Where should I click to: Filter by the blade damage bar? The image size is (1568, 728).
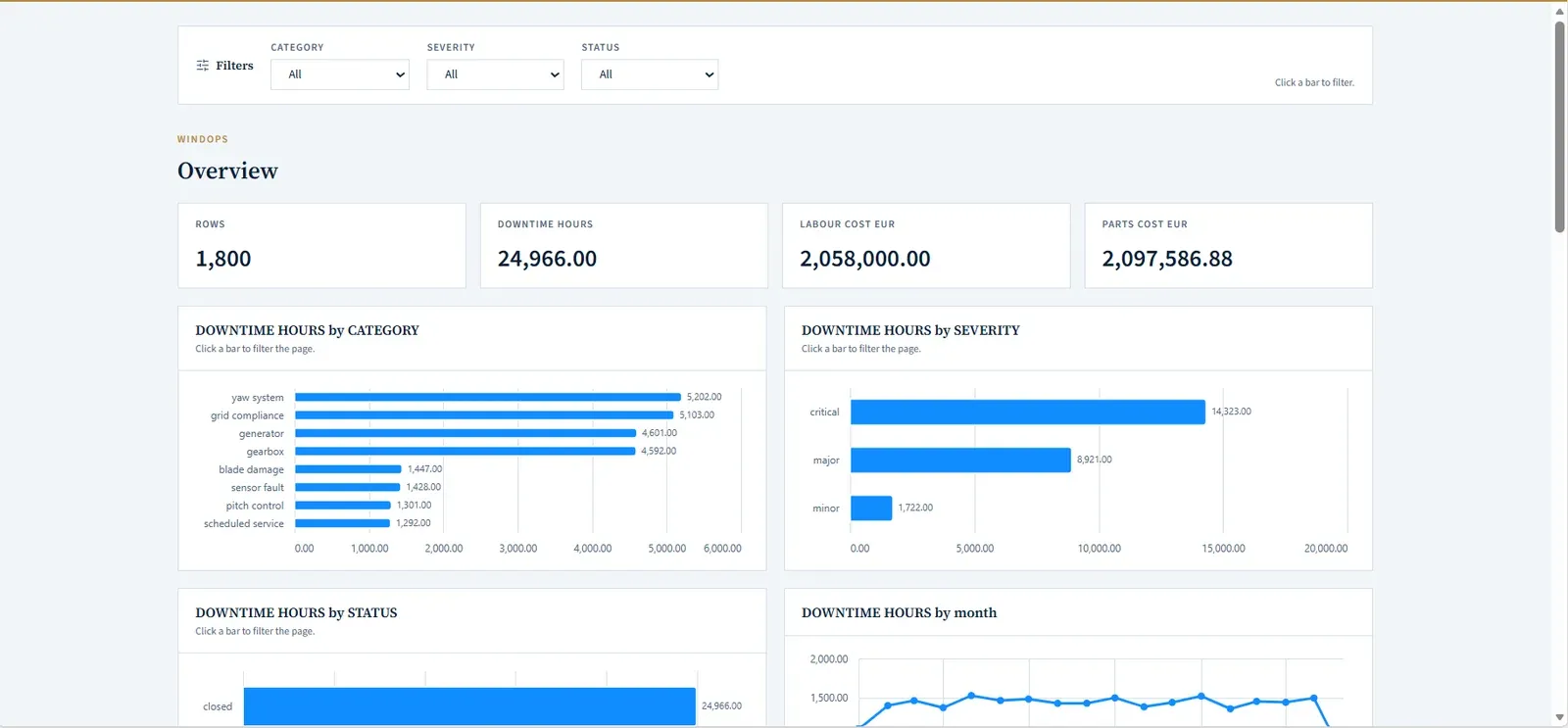(348, 469)
